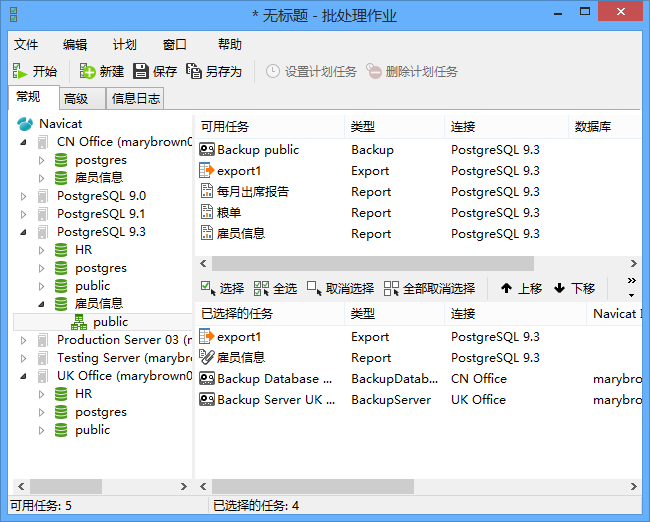
Task: Click the Delete Schedule (删除计划任务) icon
Action: coord(374,71)
